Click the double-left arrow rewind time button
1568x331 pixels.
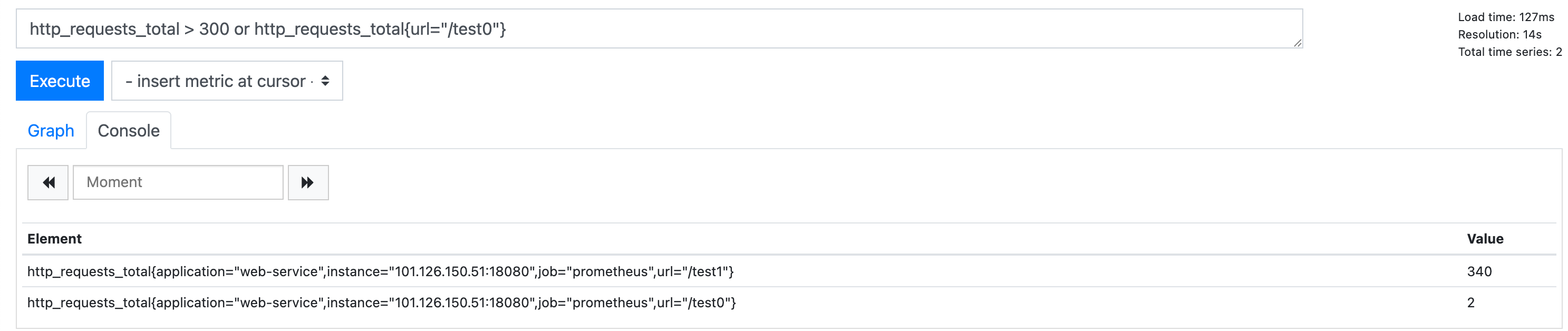click(x=48, y=182)
